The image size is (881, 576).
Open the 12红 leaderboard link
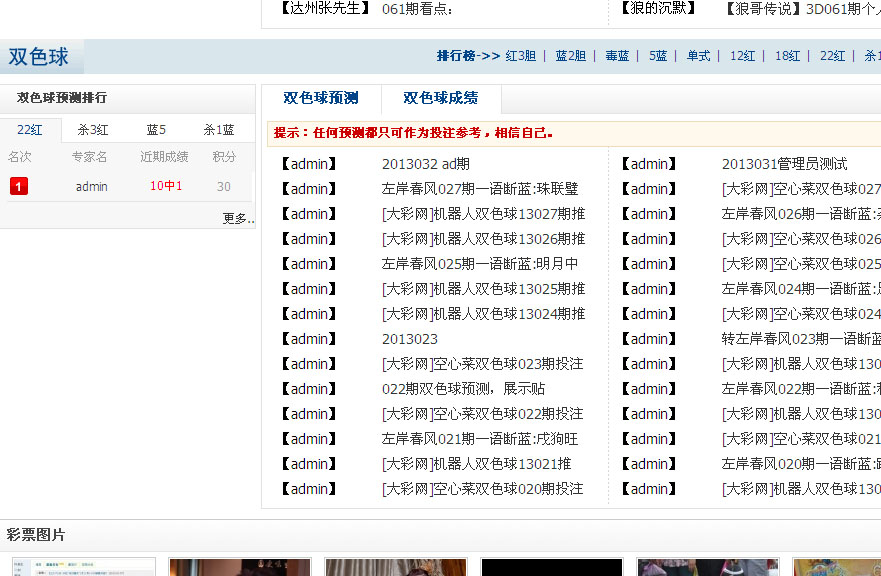coord(742,56)
